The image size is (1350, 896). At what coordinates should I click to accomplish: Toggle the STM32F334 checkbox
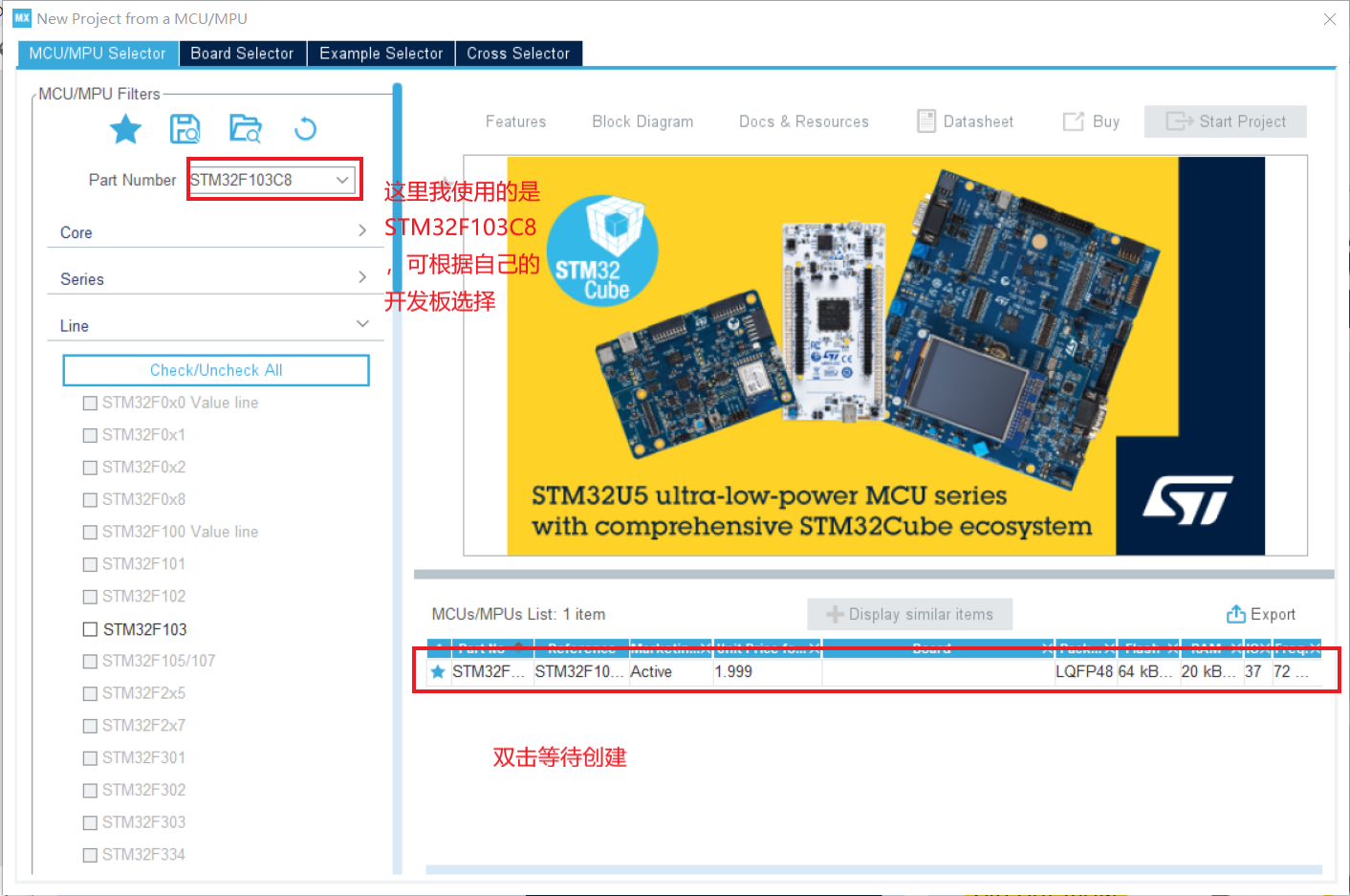[90, 855]
